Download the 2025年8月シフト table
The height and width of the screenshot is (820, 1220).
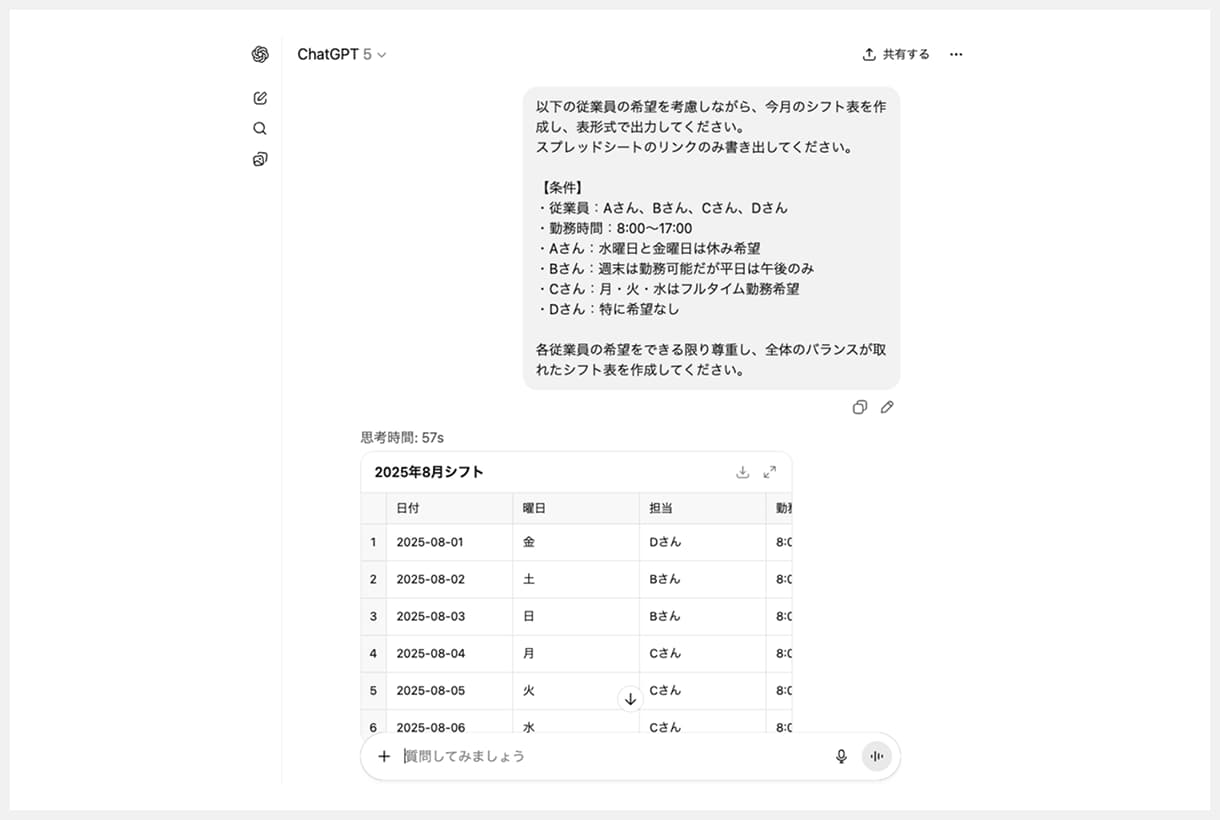click(742, 471)
